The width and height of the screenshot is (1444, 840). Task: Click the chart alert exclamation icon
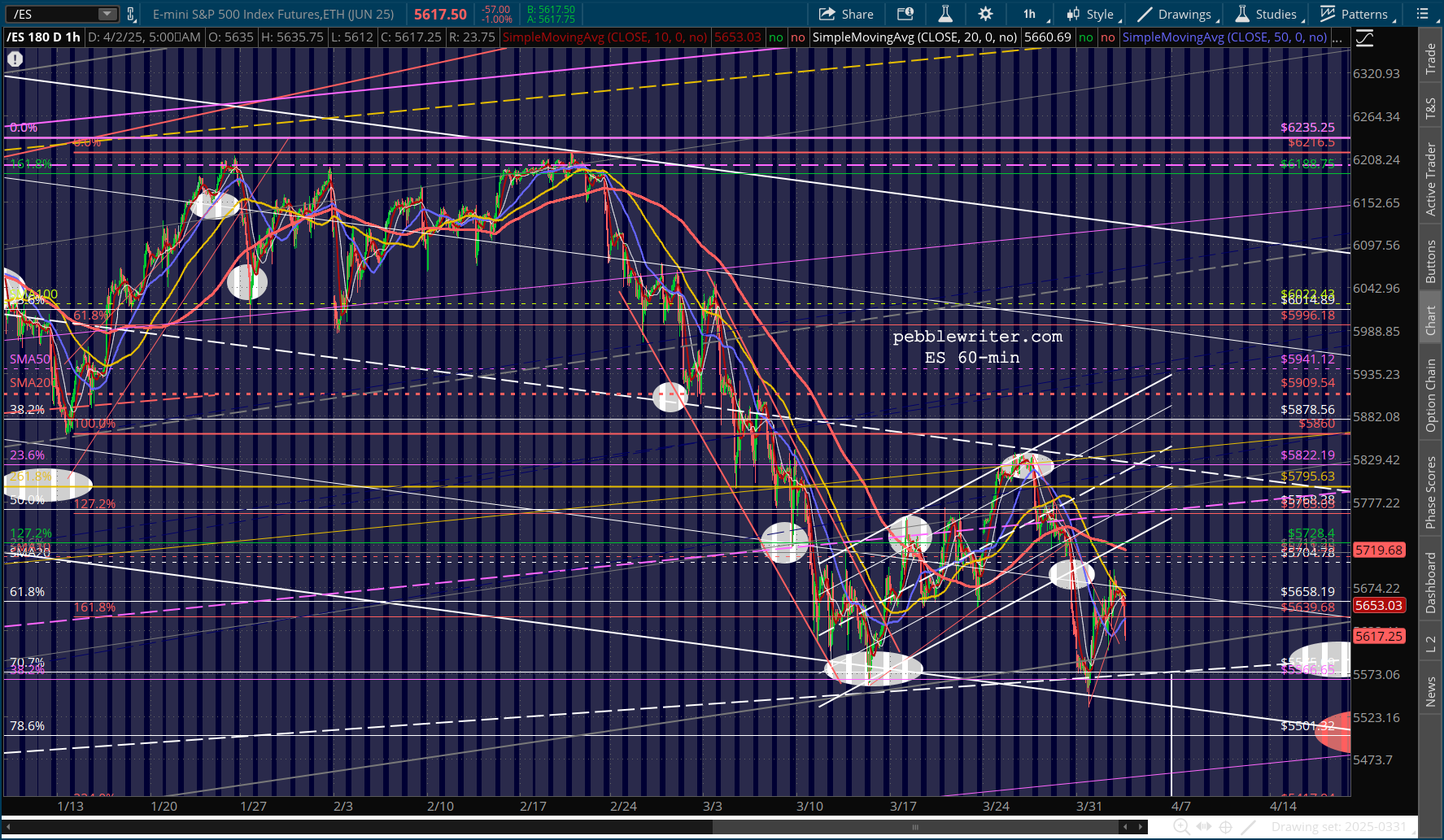pyautogui.click(x=15, y=59)
